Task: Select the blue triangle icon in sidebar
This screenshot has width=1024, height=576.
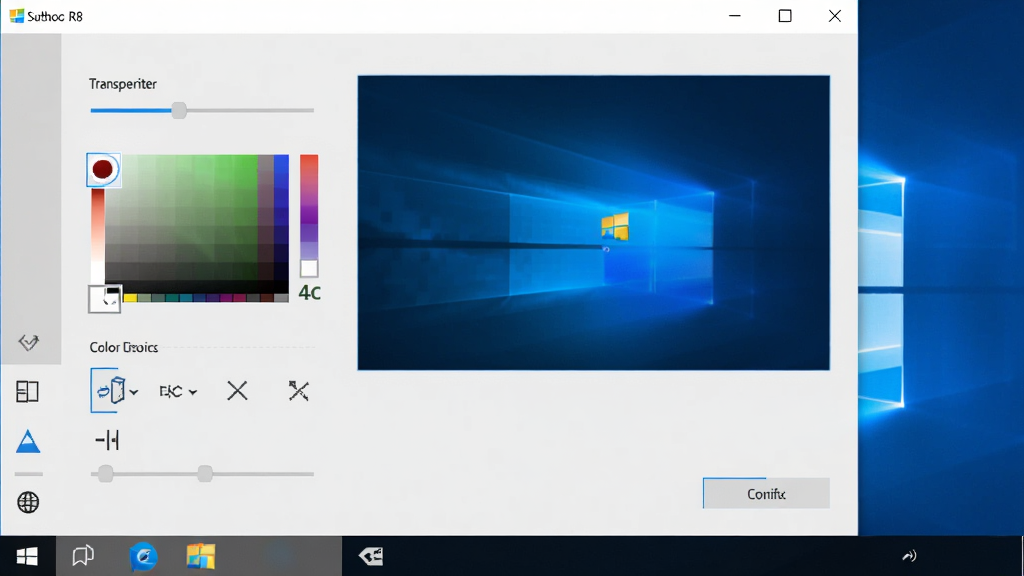Action: tap(28, 441)
